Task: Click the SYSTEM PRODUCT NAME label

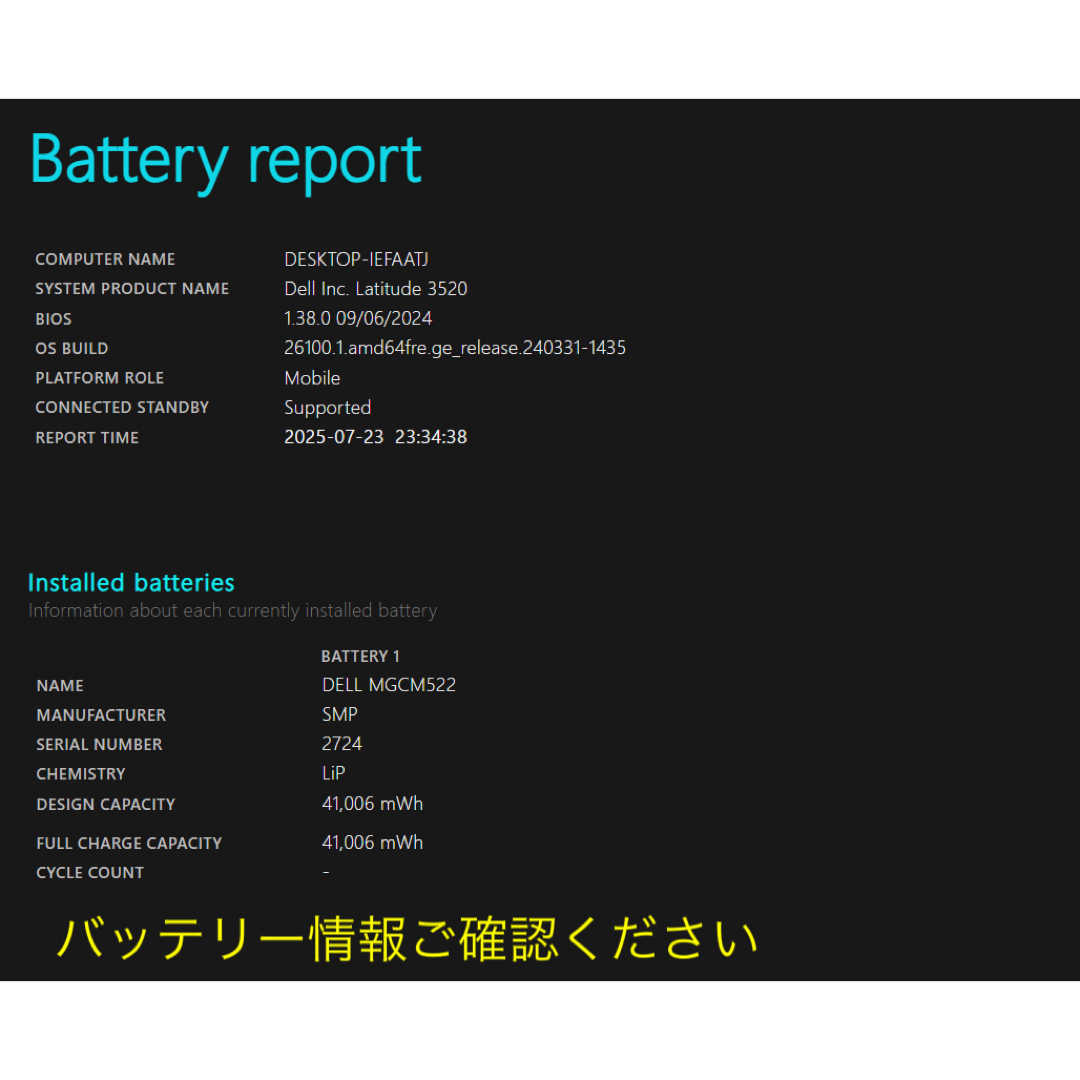Action: (x=132, y=289)
